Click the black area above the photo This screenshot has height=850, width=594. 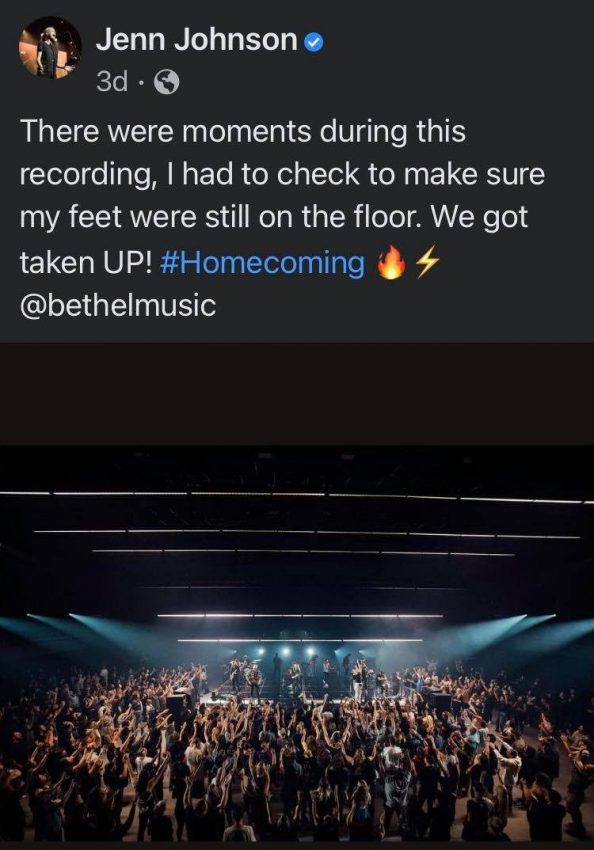(x=297, y=394)
